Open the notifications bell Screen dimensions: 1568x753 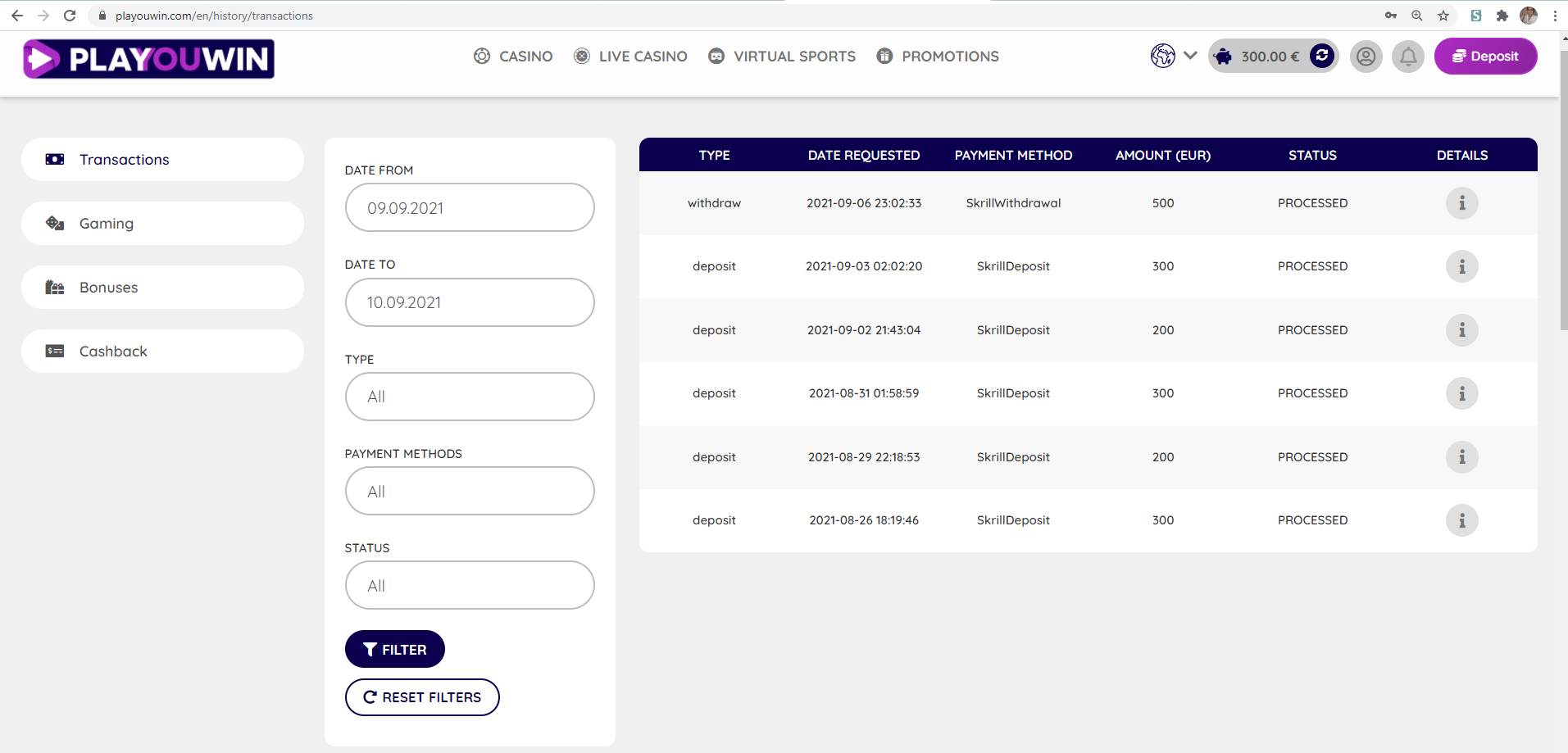pos(1407,57)
